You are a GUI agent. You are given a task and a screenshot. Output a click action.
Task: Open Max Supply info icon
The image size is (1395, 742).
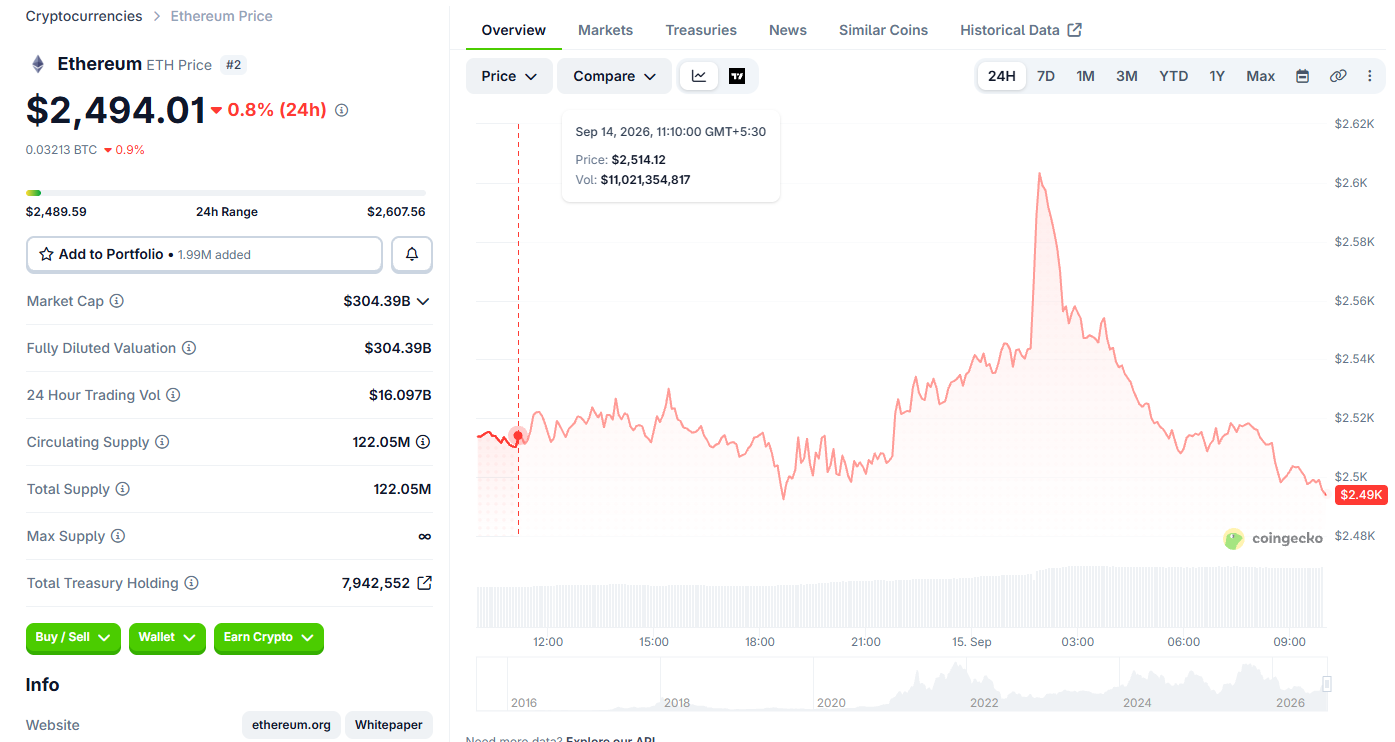[x=118, y=536]
